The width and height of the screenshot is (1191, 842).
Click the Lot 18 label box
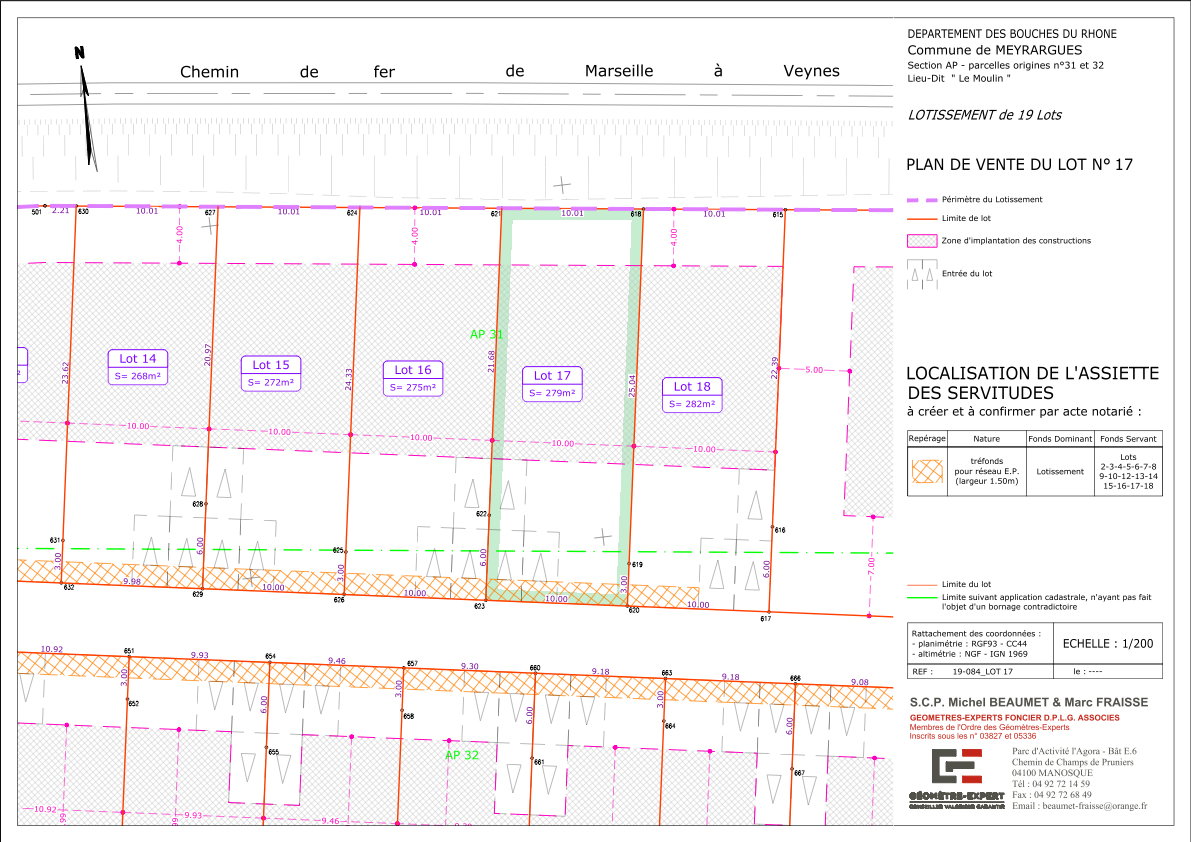click(692, 394)
